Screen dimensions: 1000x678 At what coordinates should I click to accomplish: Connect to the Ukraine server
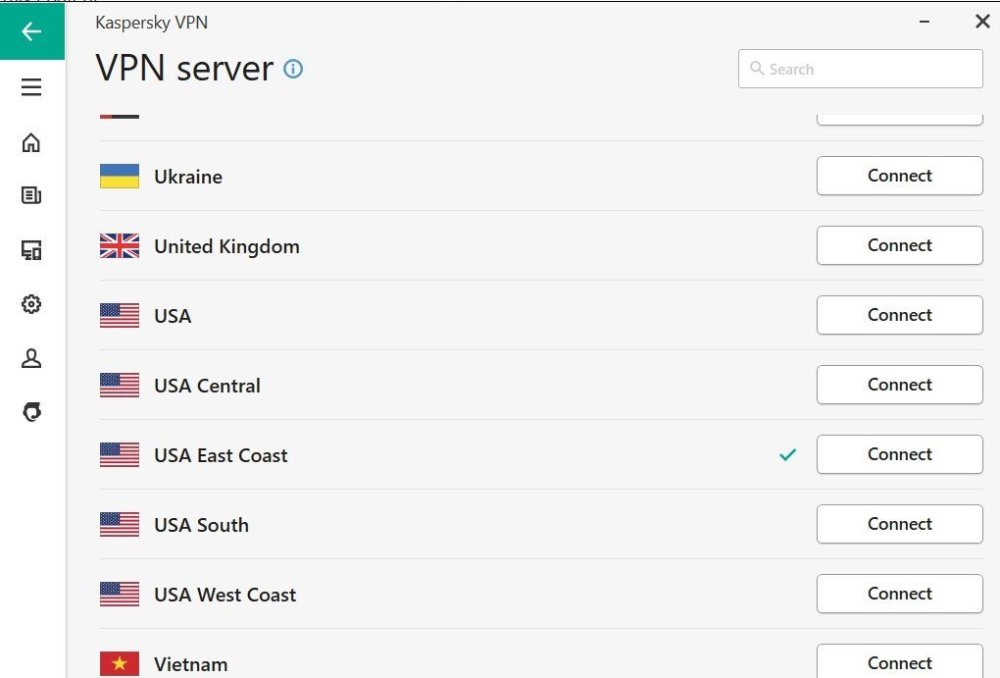click(898, 175)
